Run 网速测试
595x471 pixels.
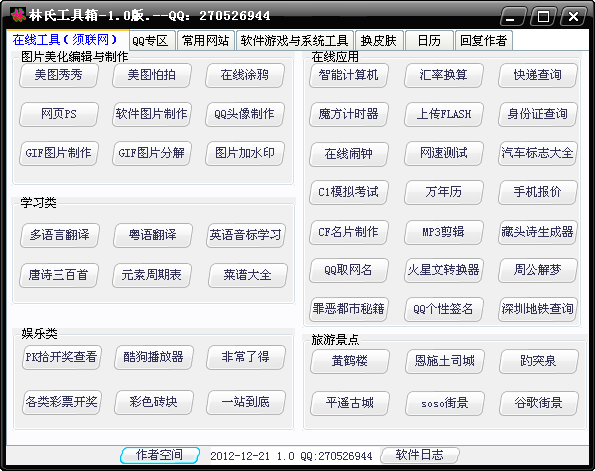[x=444, y=153]
